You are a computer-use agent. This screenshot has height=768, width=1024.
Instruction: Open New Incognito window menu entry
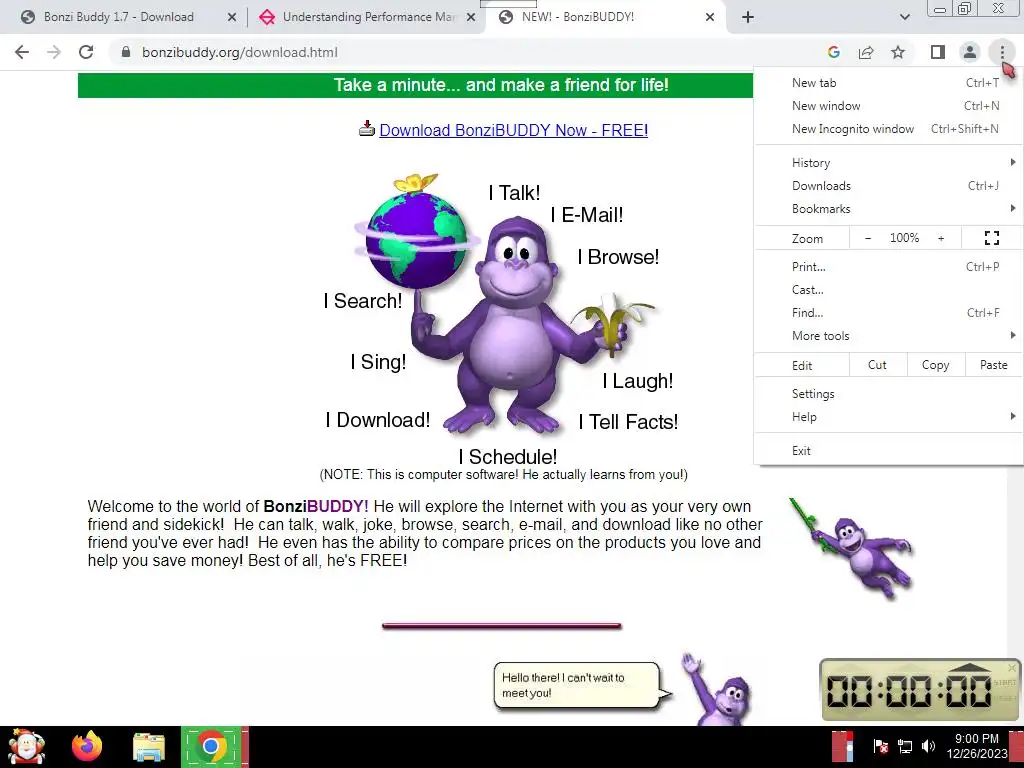click(x=888, y=129)
